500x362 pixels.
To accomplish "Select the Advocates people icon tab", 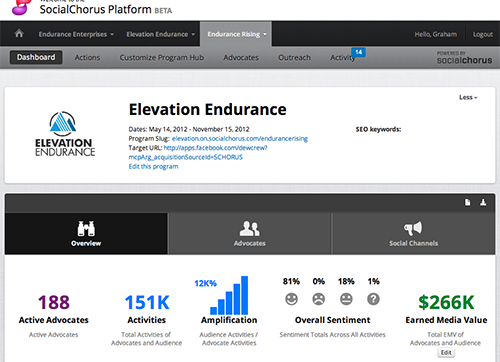I will click(250, 234).
